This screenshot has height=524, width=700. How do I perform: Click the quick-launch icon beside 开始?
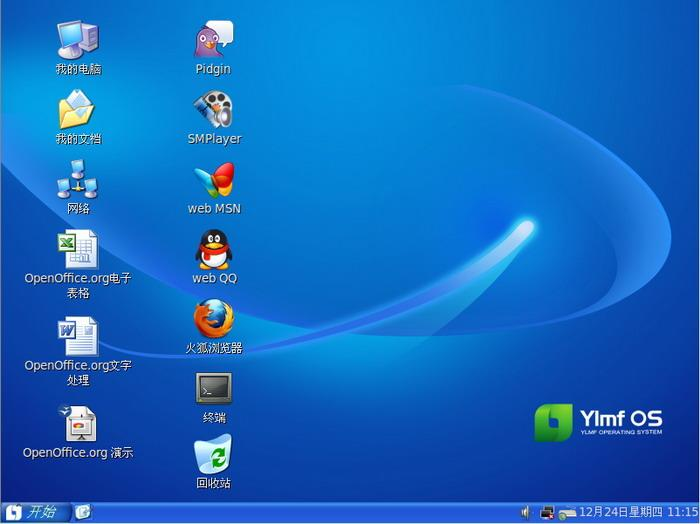[83, 512]
